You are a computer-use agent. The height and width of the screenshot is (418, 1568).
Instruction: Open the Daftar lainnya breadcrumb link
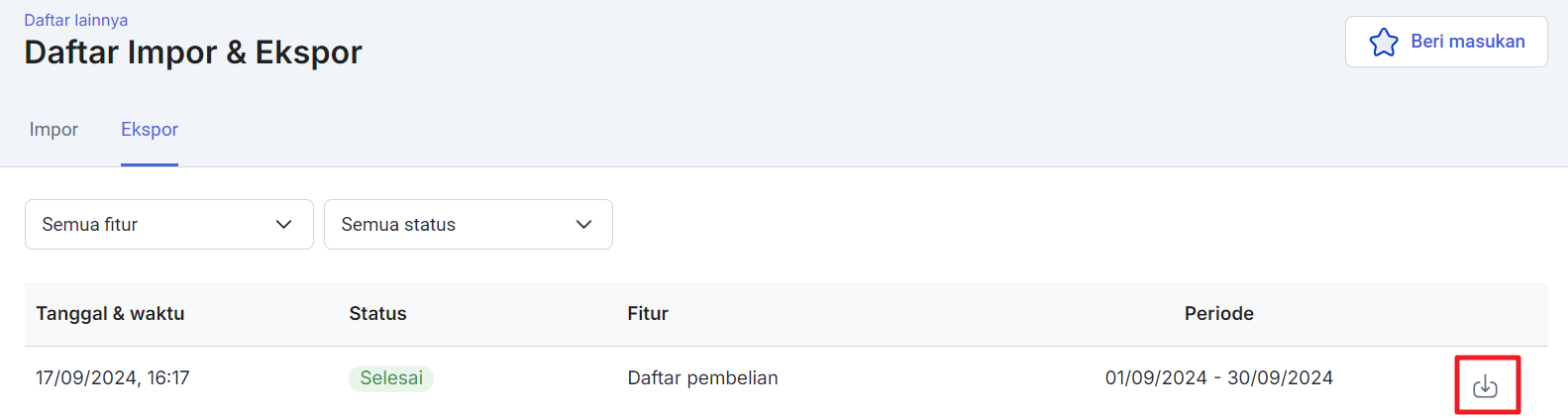[76, 20]
